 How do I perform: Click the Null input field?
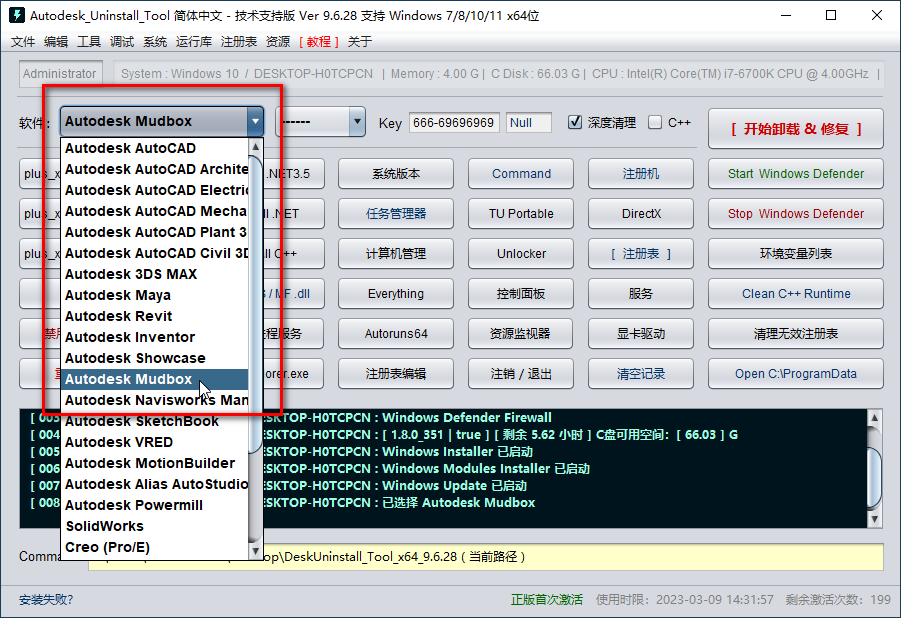tap(529, 122)
